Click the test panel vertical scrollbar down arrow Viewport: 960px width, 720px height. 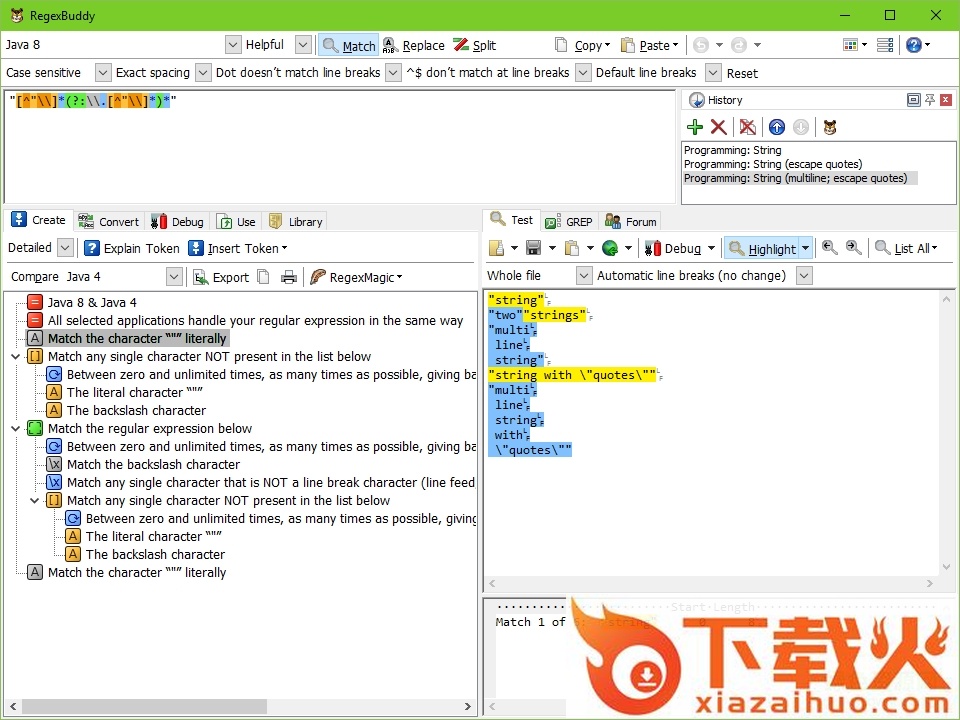point(947,567)
